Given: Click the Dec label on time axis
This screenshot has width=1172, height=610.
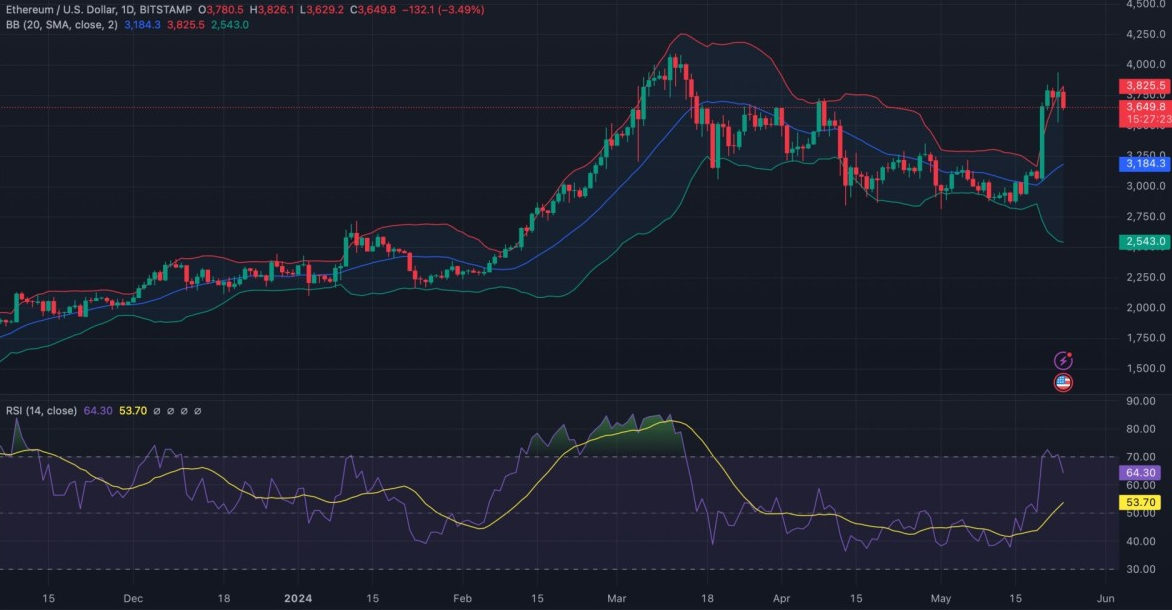Looking at the screenshot, I should pos(133,599).
